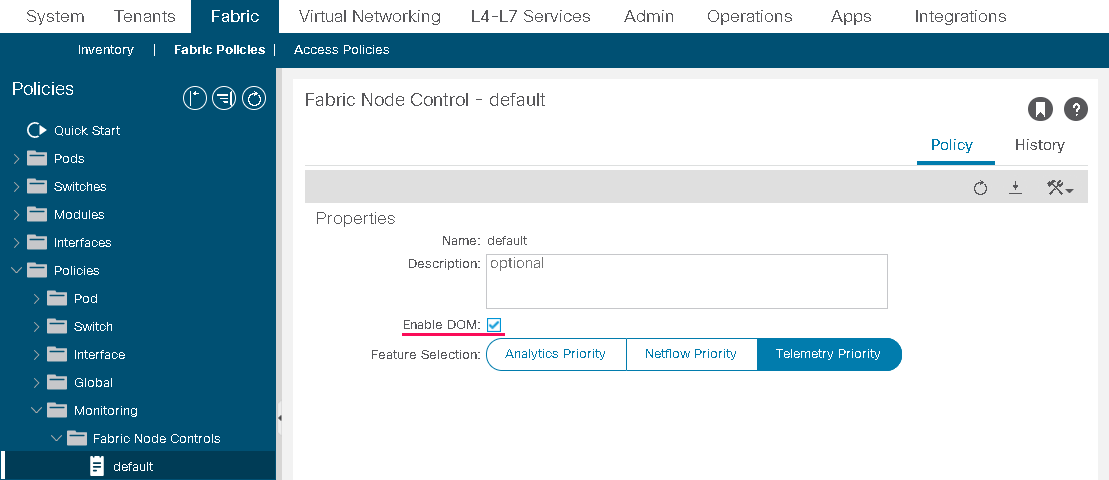
Task: Click the middle icon above the Policies tree
Action: pos(224,98)
